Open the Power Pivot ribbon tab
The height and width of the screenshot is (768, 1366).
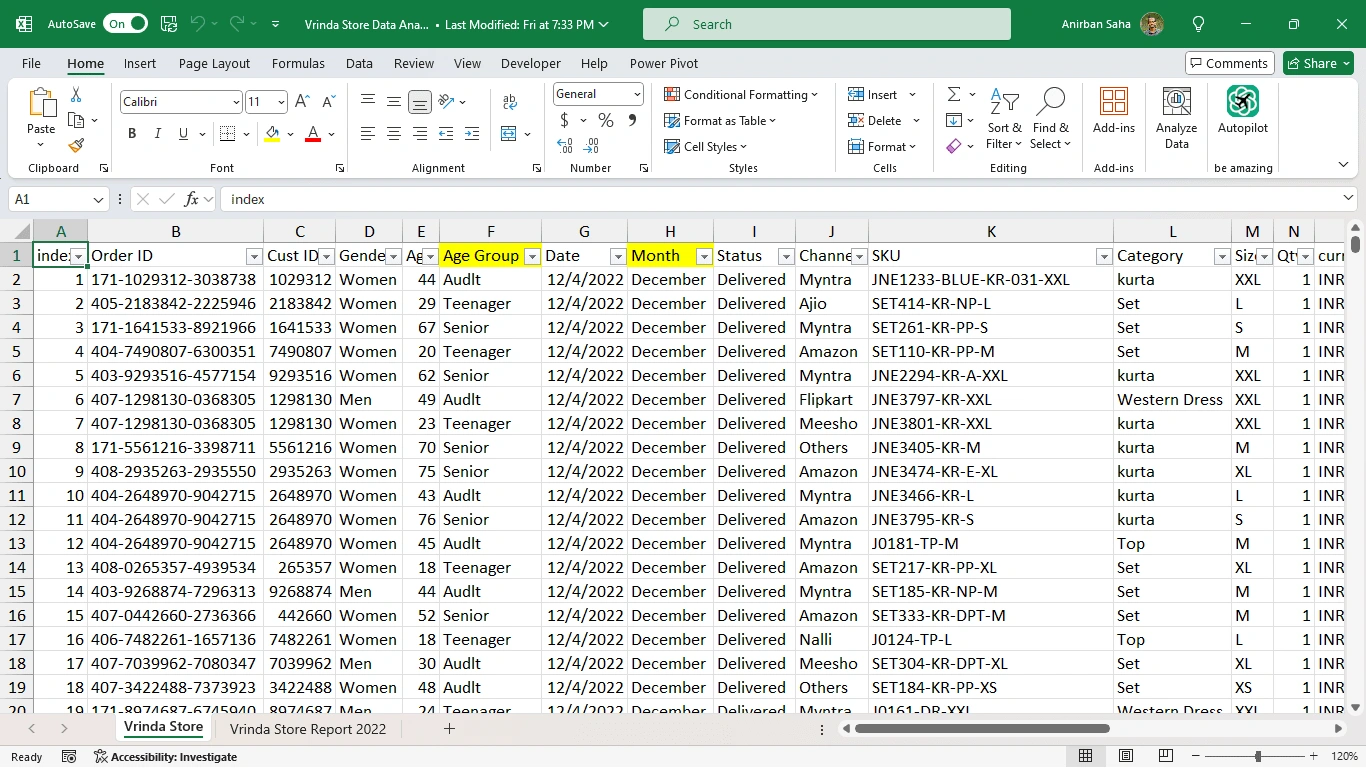pos(663,63)
